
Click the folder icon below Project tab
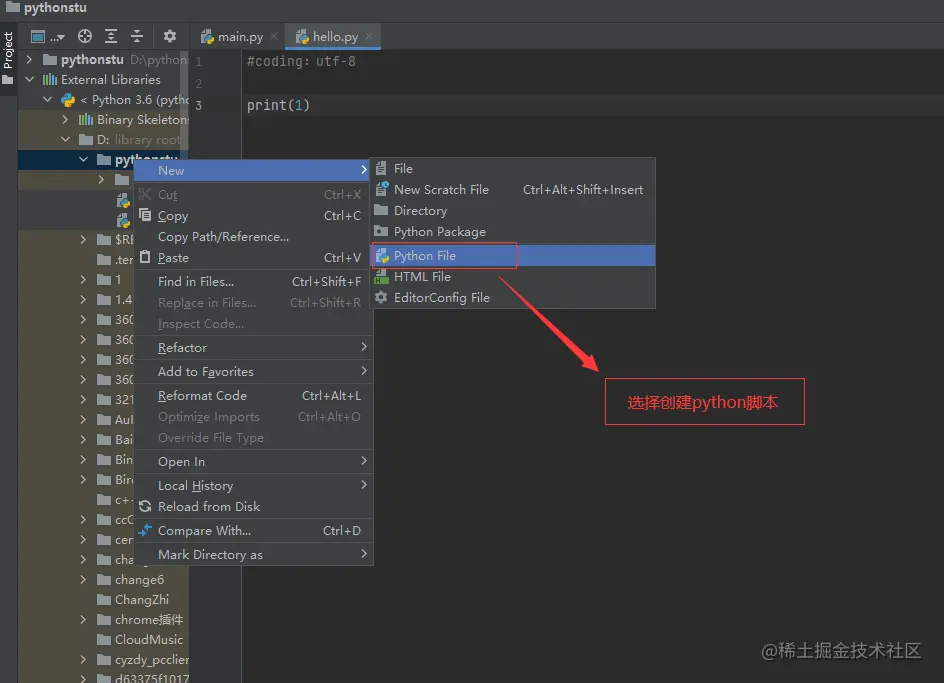(x=8, y=80)
